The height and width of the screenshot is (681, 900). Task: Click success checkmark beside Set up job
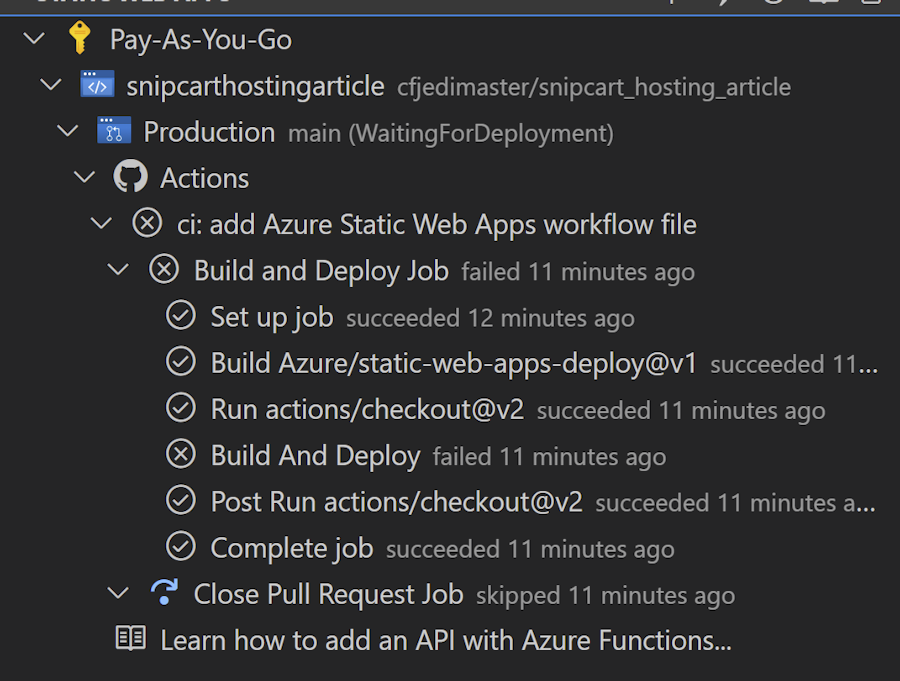tap(181, 316)
